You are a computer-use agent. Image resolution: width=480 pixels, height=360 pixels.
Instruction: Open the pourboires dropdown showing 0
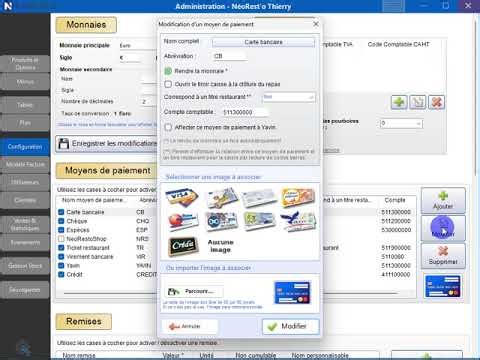tap(401, 123)
